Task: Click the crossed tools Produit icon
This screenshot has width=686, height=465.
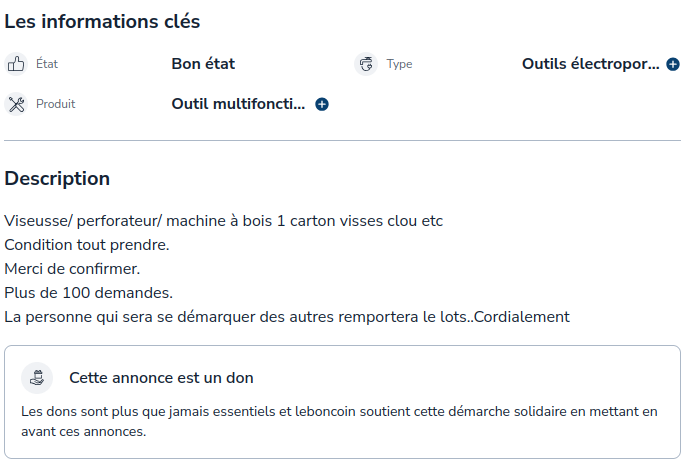Action: point(16,104)
